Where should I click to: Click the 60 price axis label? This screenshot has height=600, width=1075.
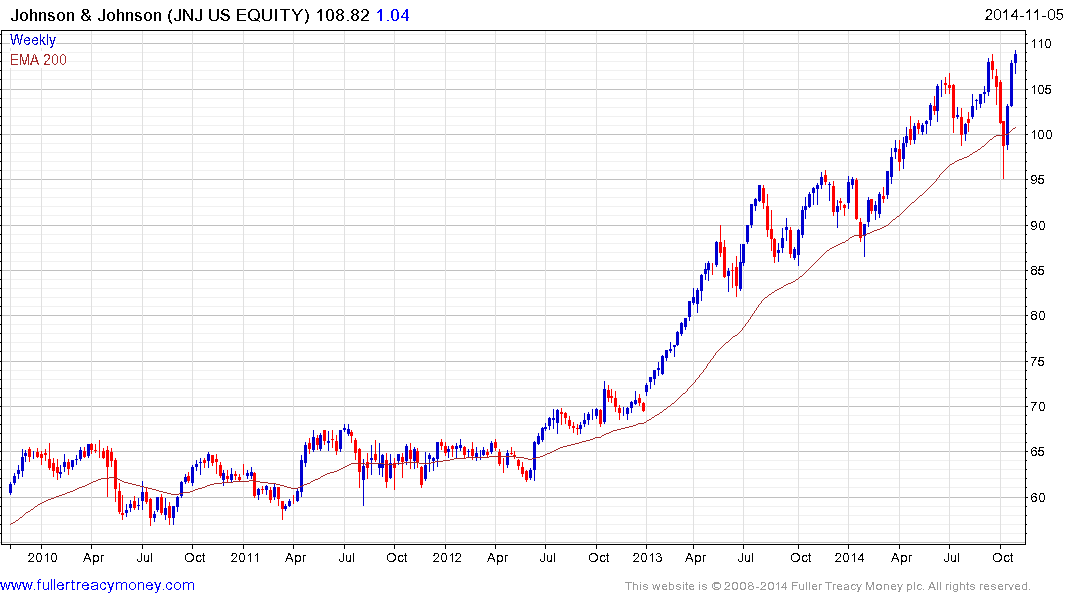[1038, 498]
